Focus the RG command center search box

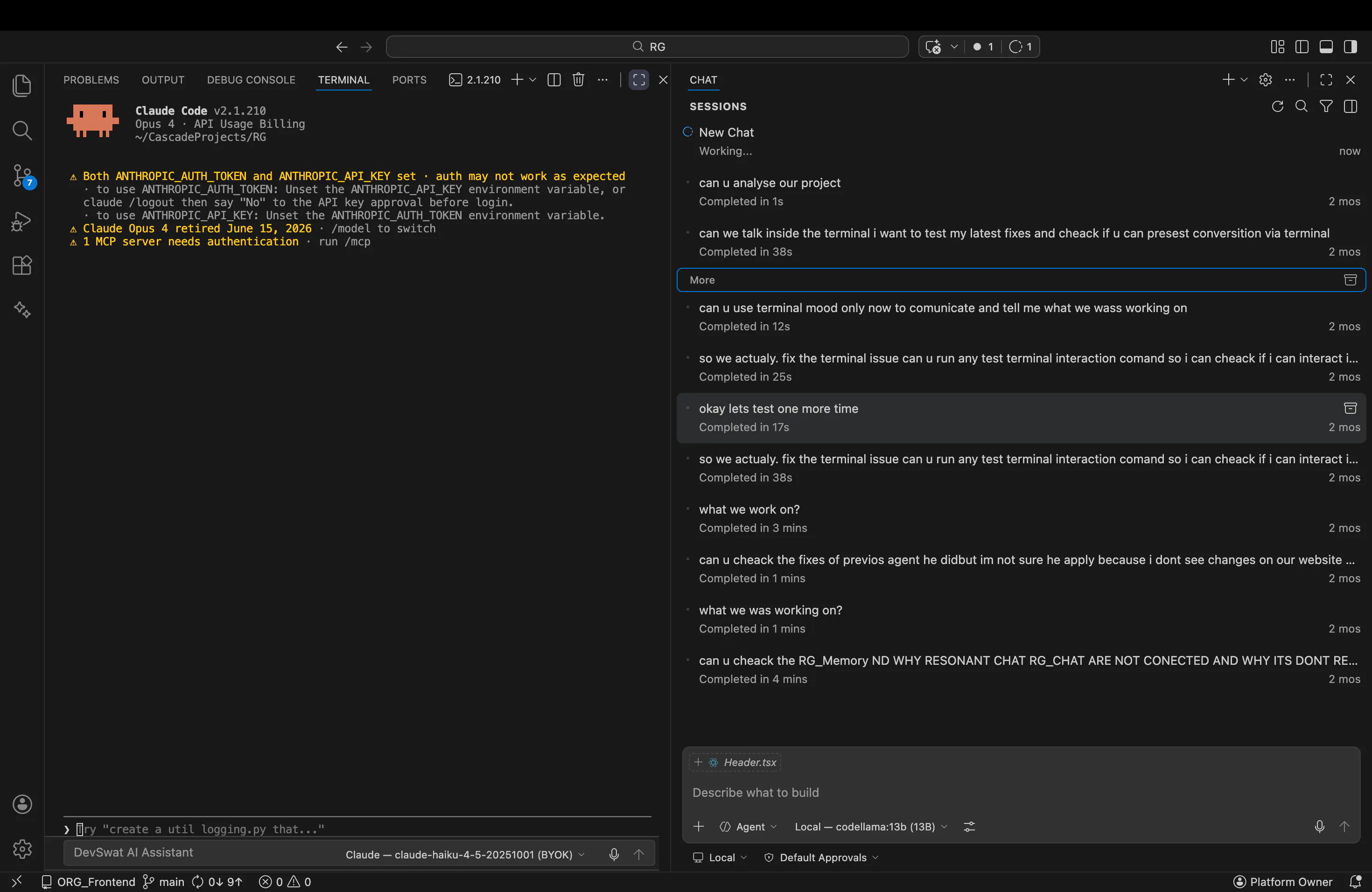click(x=647, y=47)
